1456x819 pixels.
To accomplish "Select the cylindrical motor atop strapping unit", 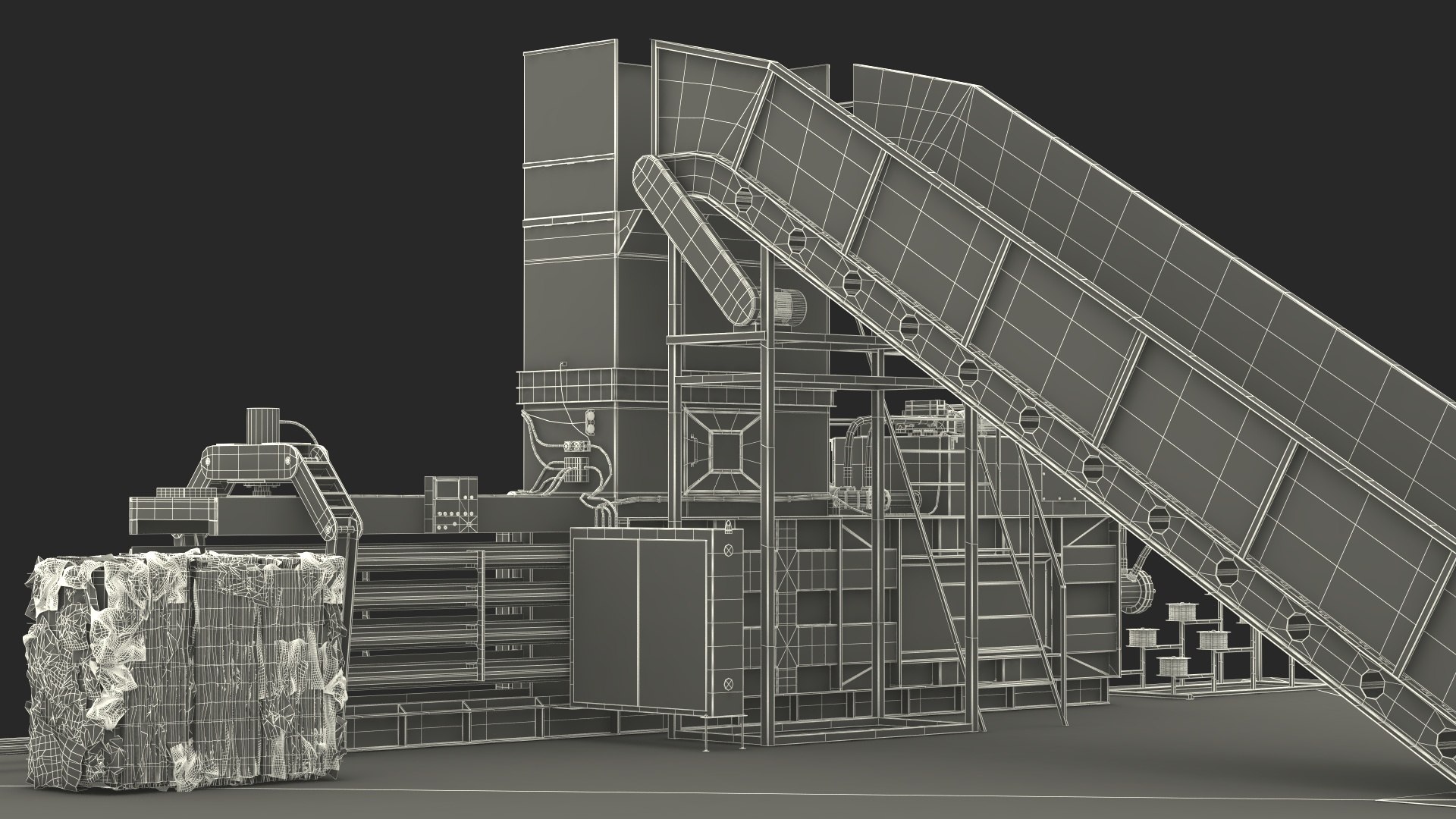I will point(263,425).
